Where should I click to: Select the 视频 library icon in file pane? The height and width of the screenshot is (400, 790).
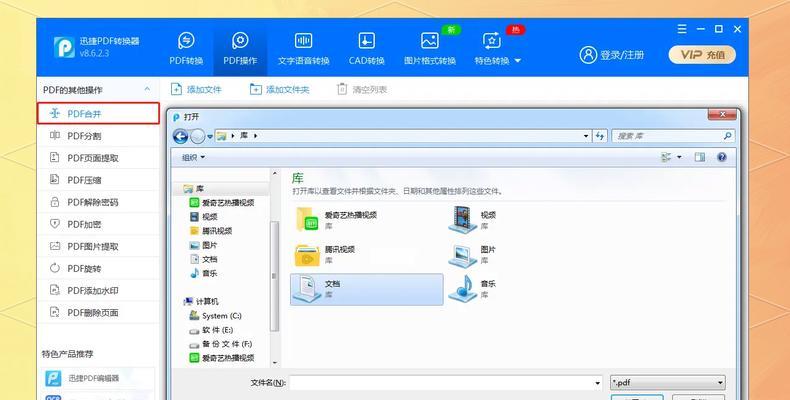462,219
